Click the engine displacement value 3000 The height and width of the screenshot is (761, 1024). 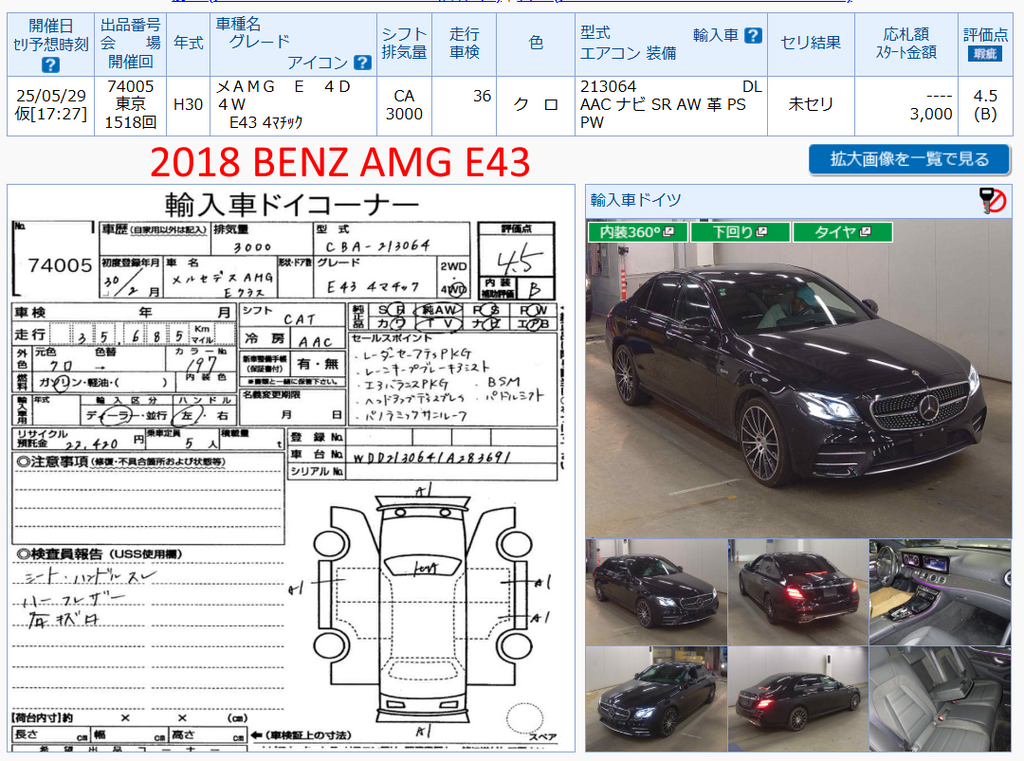click(x=404, y=114)
